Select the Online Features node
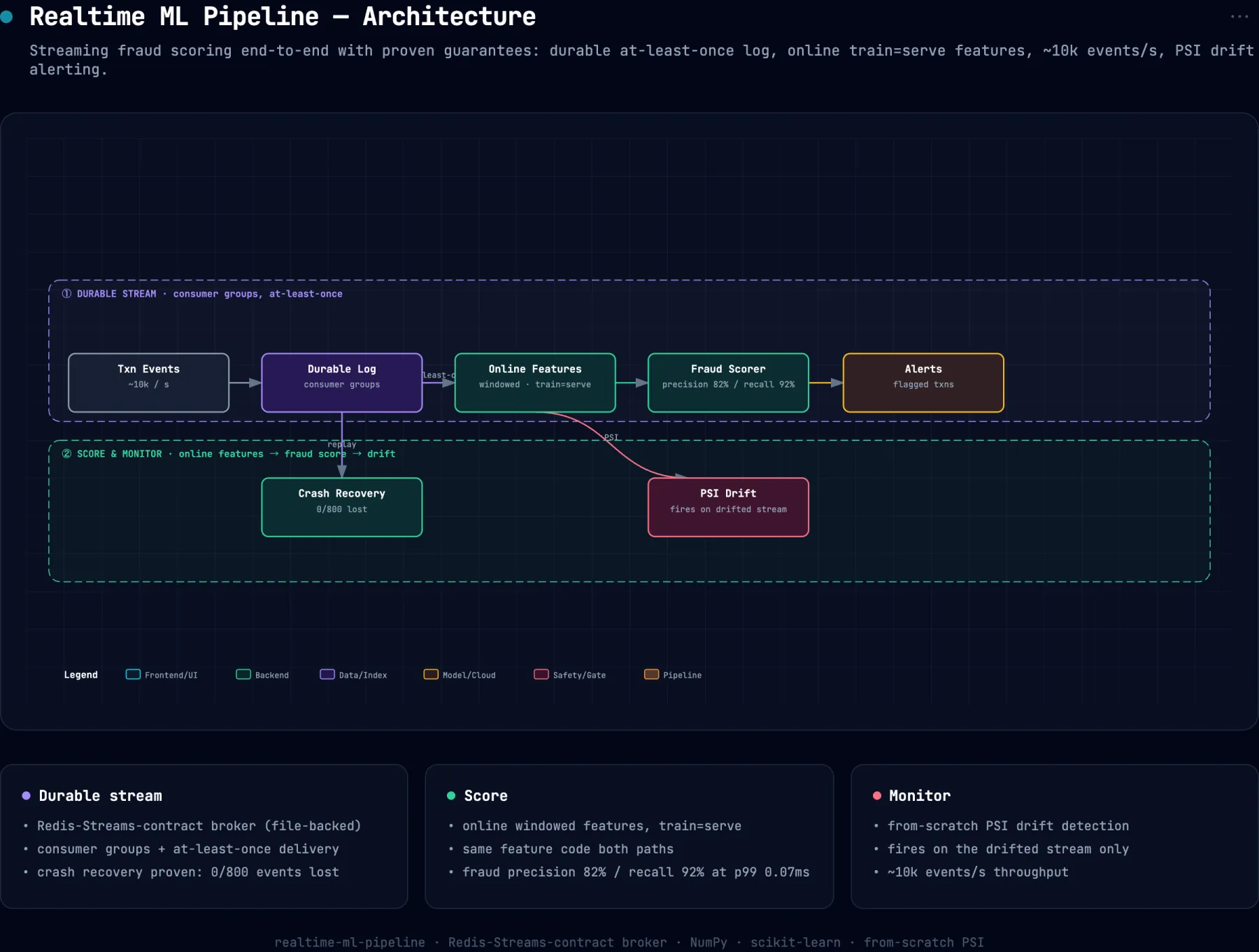The image size is (1259, 952). pyautogui.click(x=535, y=383)
